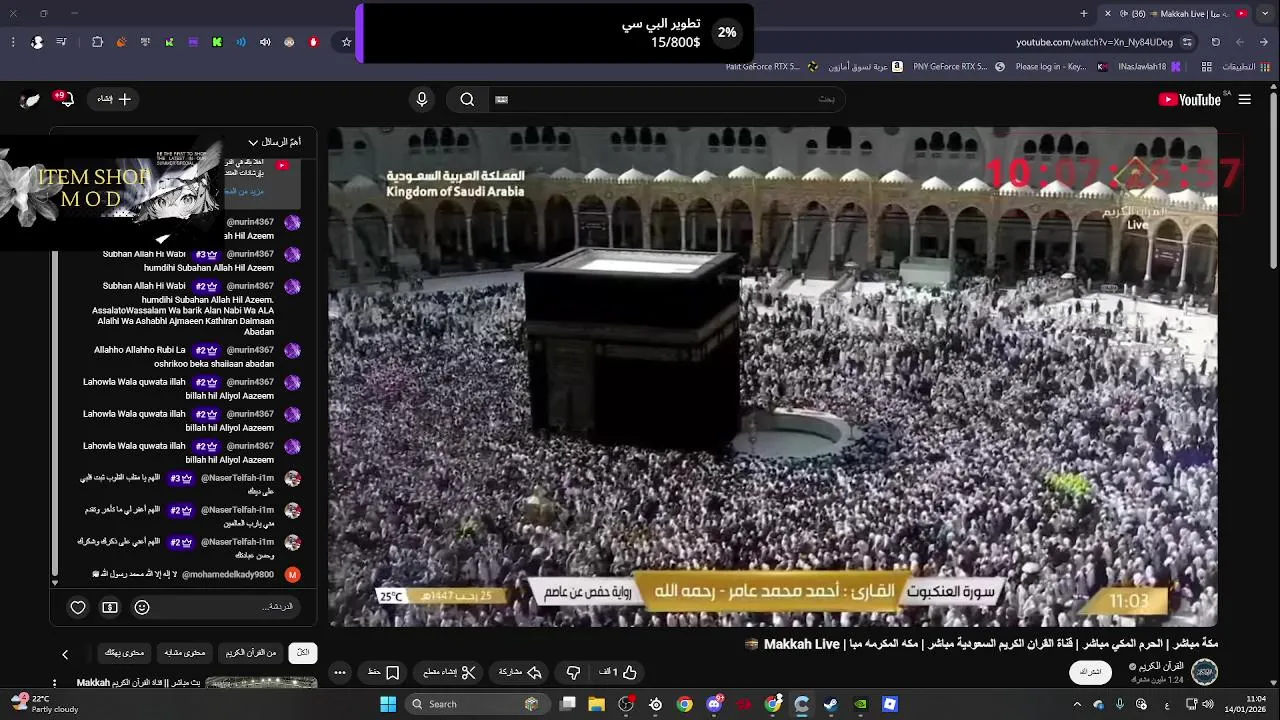The image size is (1280, 720).
Task: Expand the top chat messages dropdown
Action: coord(274,142)
